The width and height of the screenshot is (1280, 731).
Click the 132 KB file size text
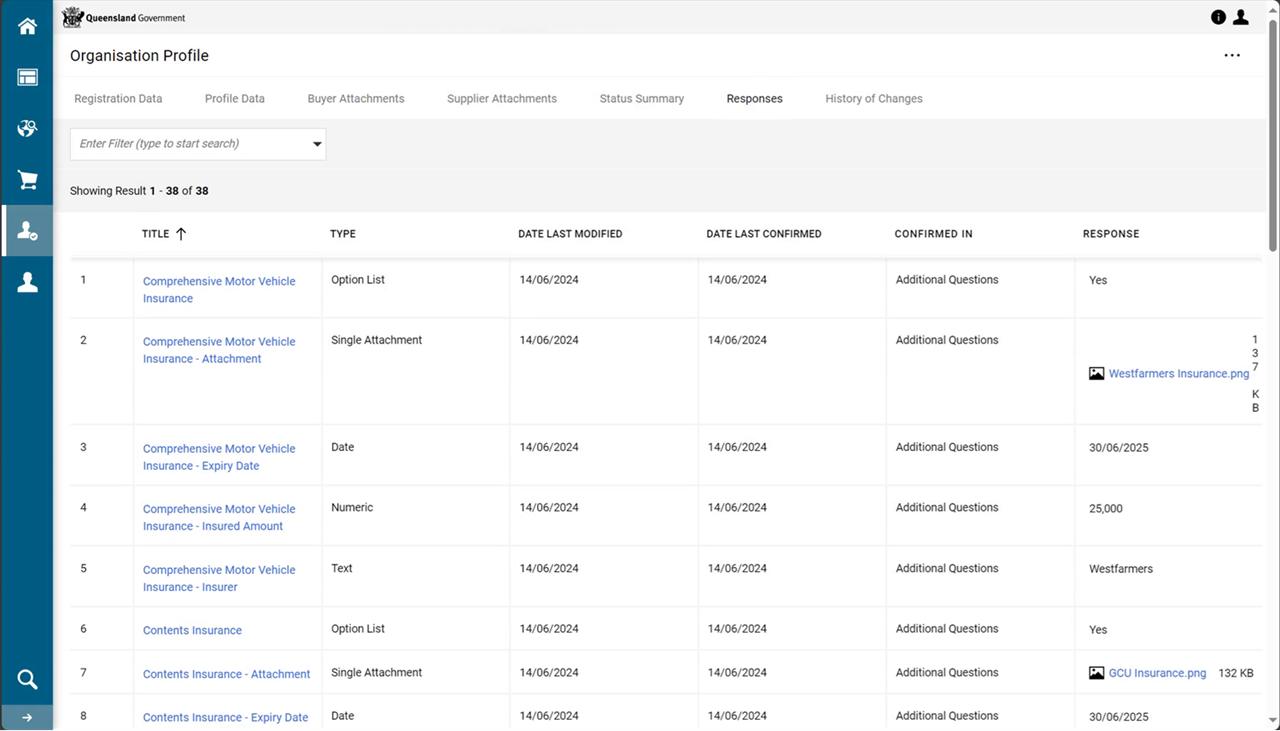tap(1236, 673)
